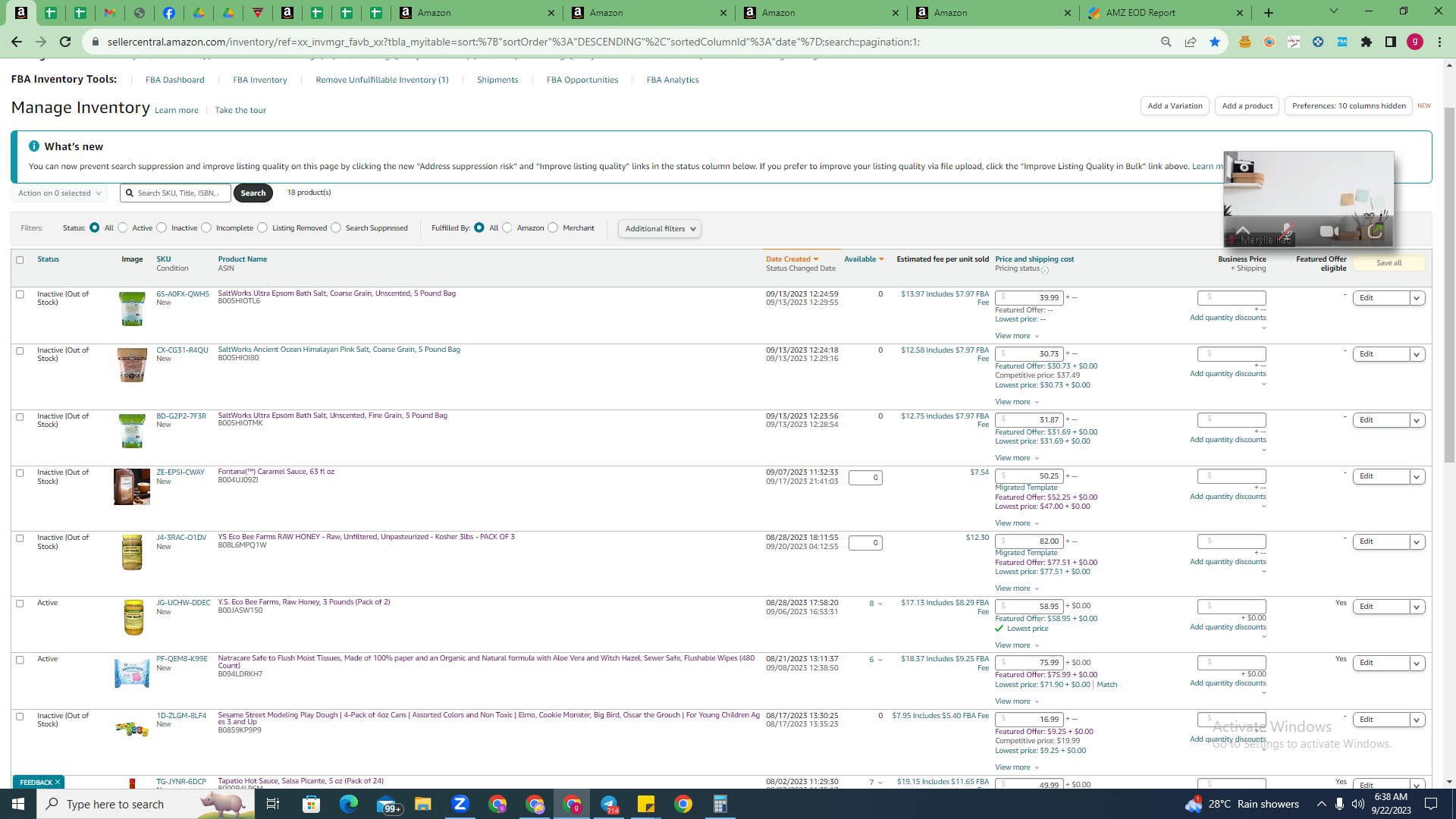Click the volume icon in system tray
Screen dimensions: 1456x819
click(1357, 804)
